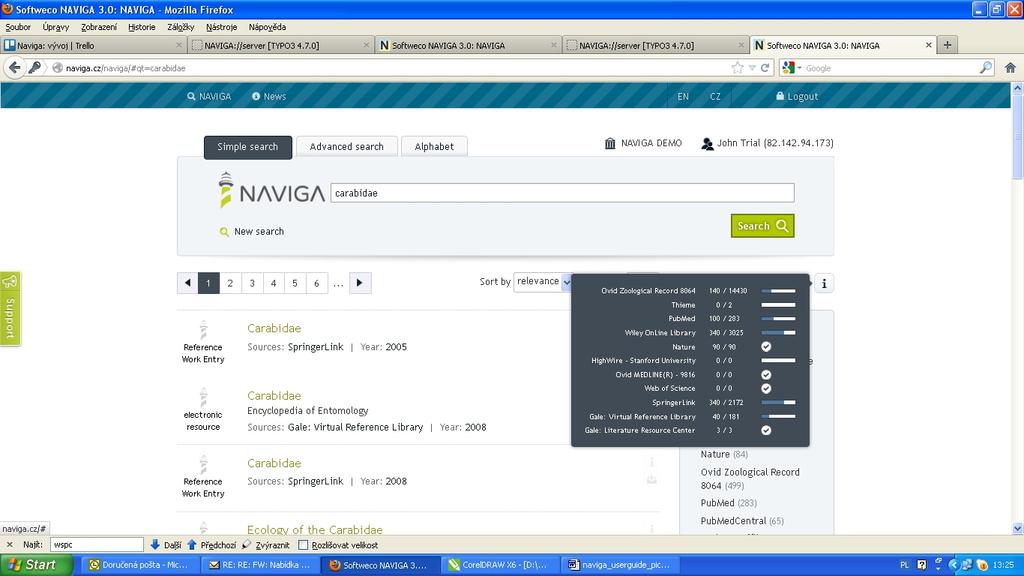Toggle the Ovid MEDLINE(R) checkmark
1024x576 pixels.
point(766,375)
